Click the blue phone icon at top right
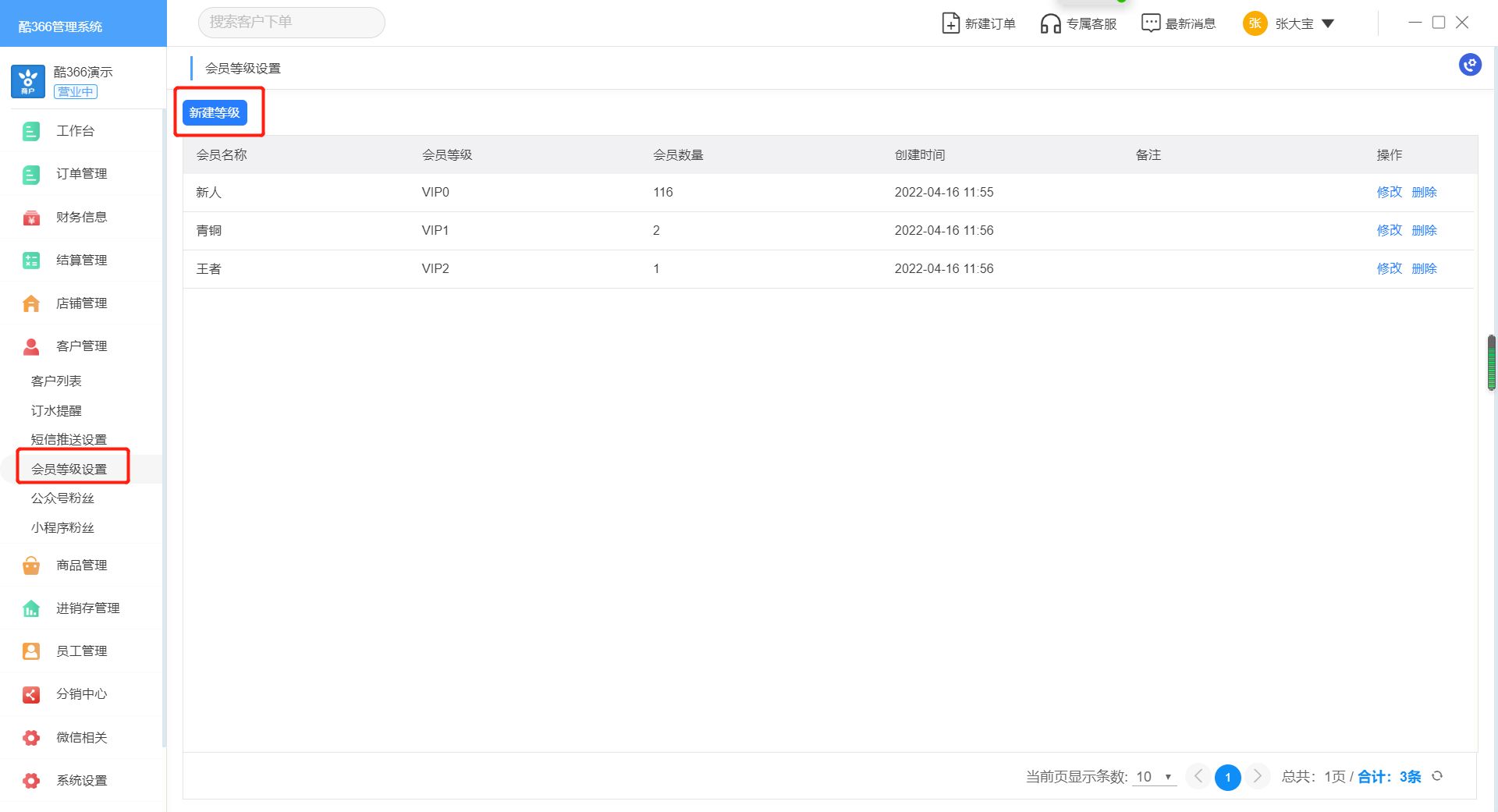Viewport: 1498px width, 812px height. [x=1470, y=65]
